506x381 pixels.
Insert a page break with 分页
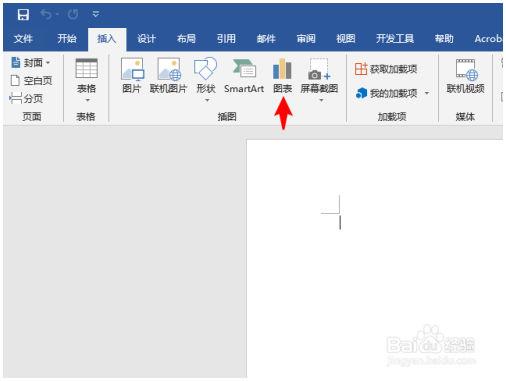pos(26,98)
